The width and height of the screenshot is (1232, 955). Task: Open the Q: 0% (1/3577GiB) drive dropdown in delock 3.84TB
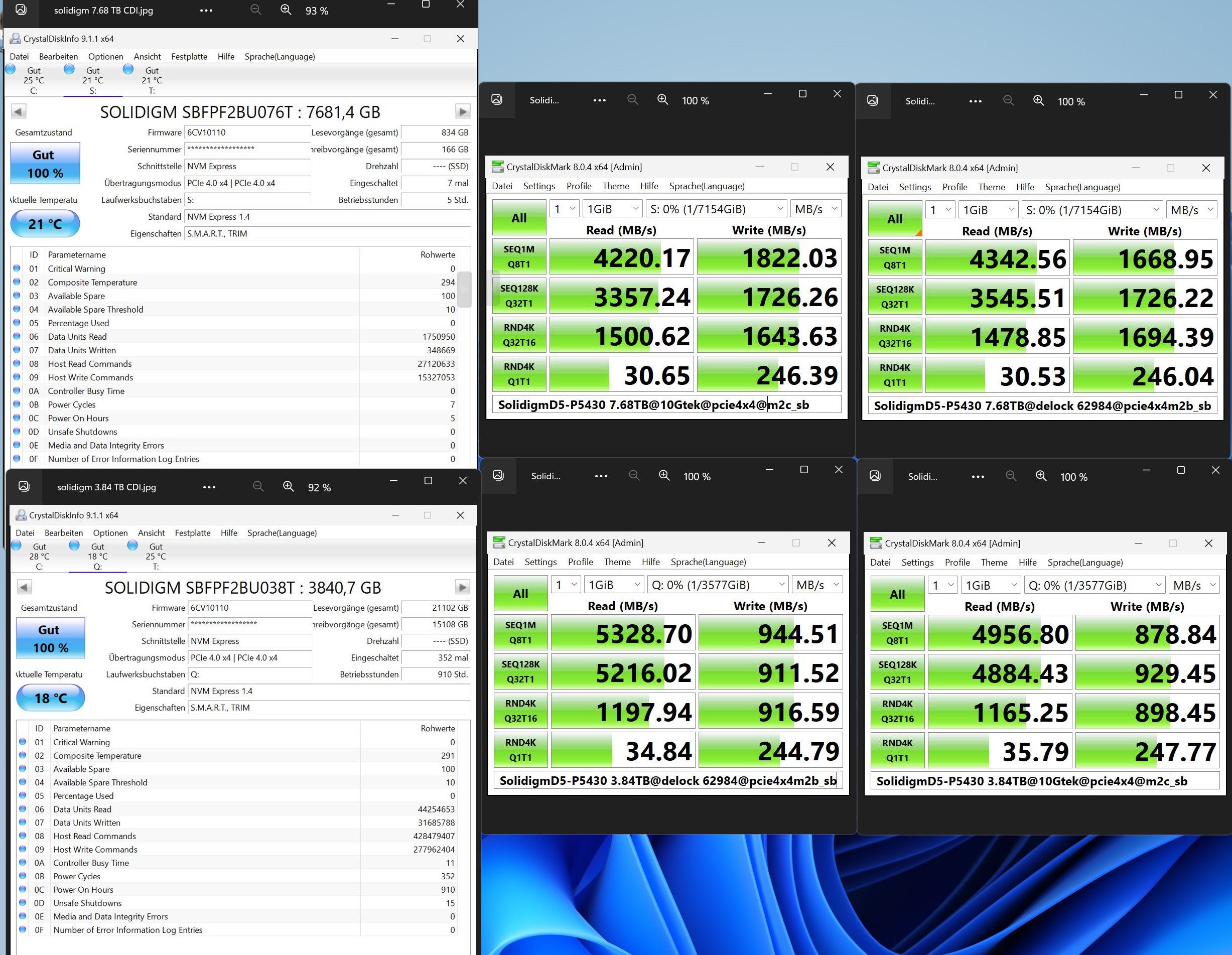(x=718, y=585)
